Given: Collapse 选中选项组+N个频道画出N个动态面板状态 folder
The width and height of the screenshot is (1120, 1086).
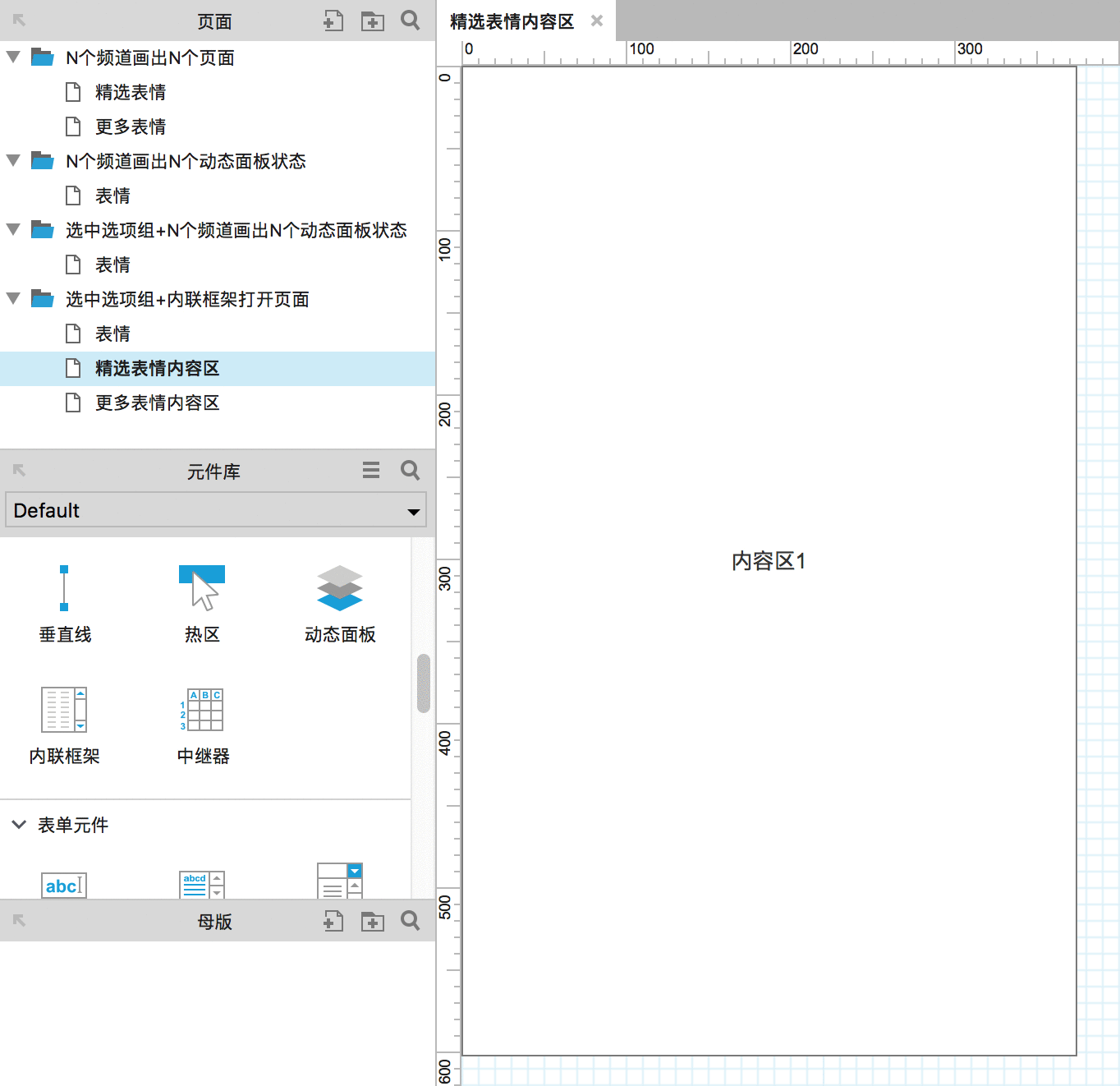Looking at the screenshot, I should 13,229.
